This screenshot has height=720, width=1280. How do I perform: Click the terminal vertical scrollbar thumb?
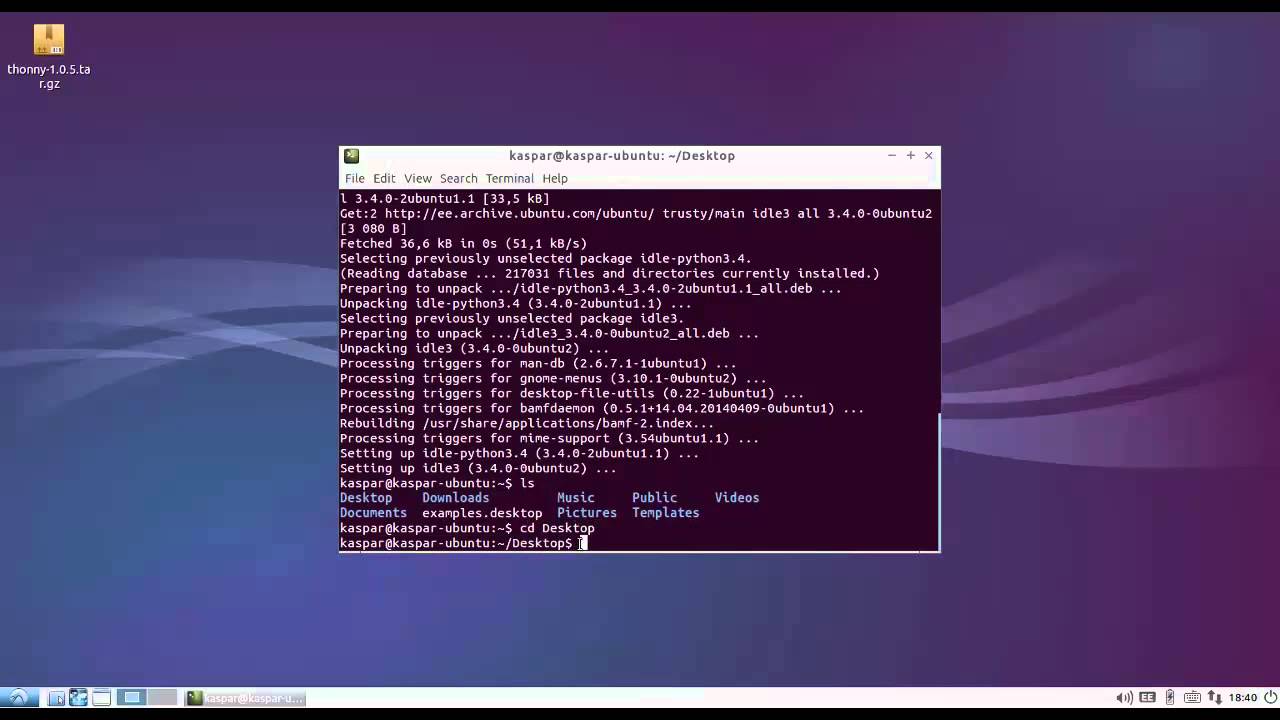[937, 482]
